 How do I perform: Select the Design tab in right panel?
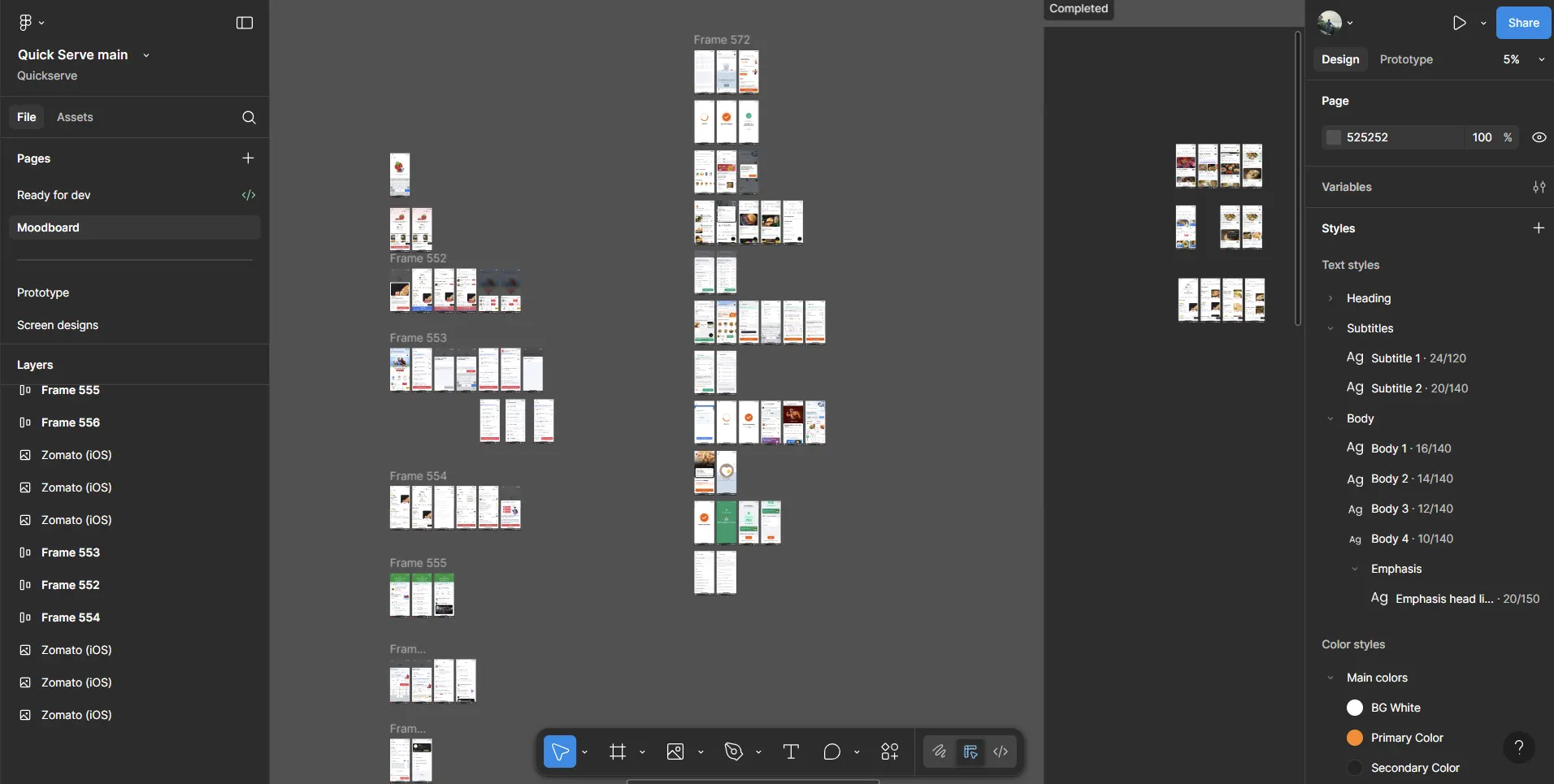click(x=1340, y=59)
